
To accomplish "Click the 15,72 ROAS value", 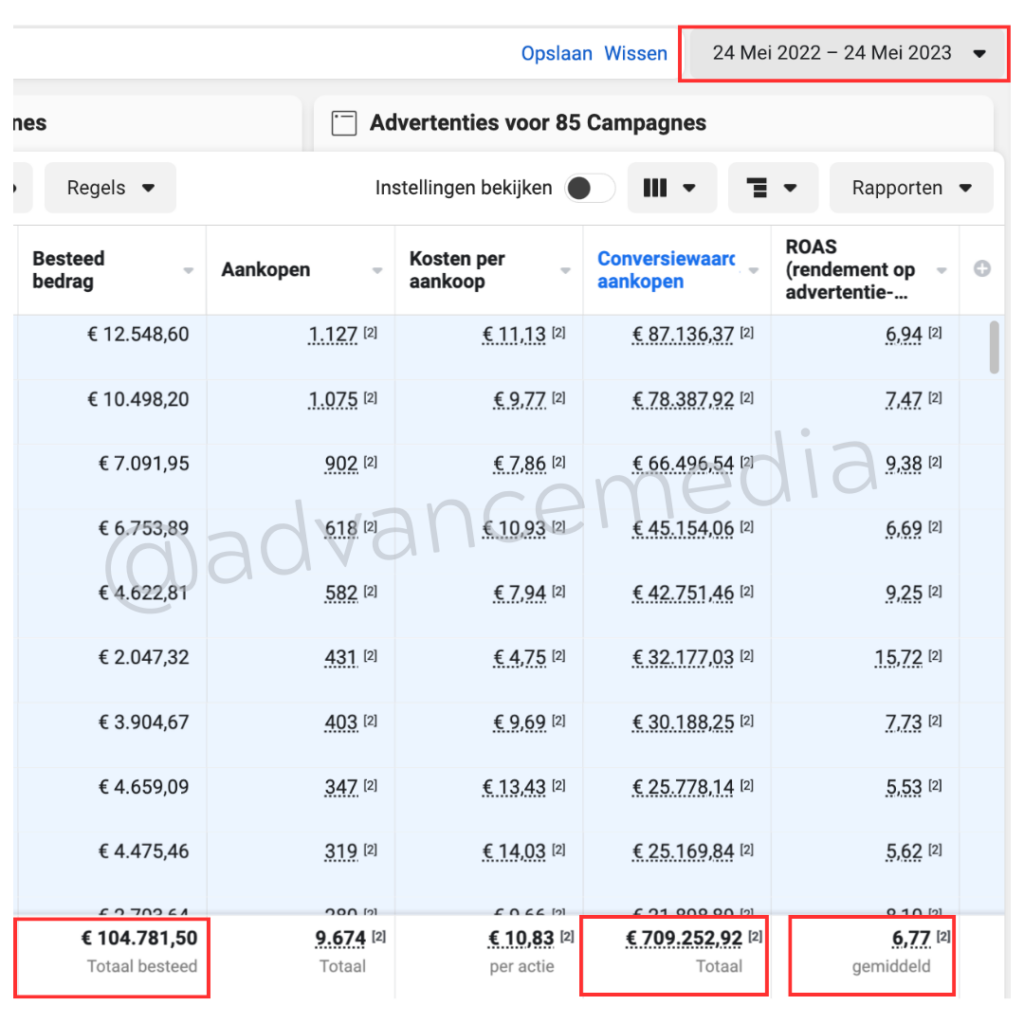I will pyautogui.click(x=897, y=658).
